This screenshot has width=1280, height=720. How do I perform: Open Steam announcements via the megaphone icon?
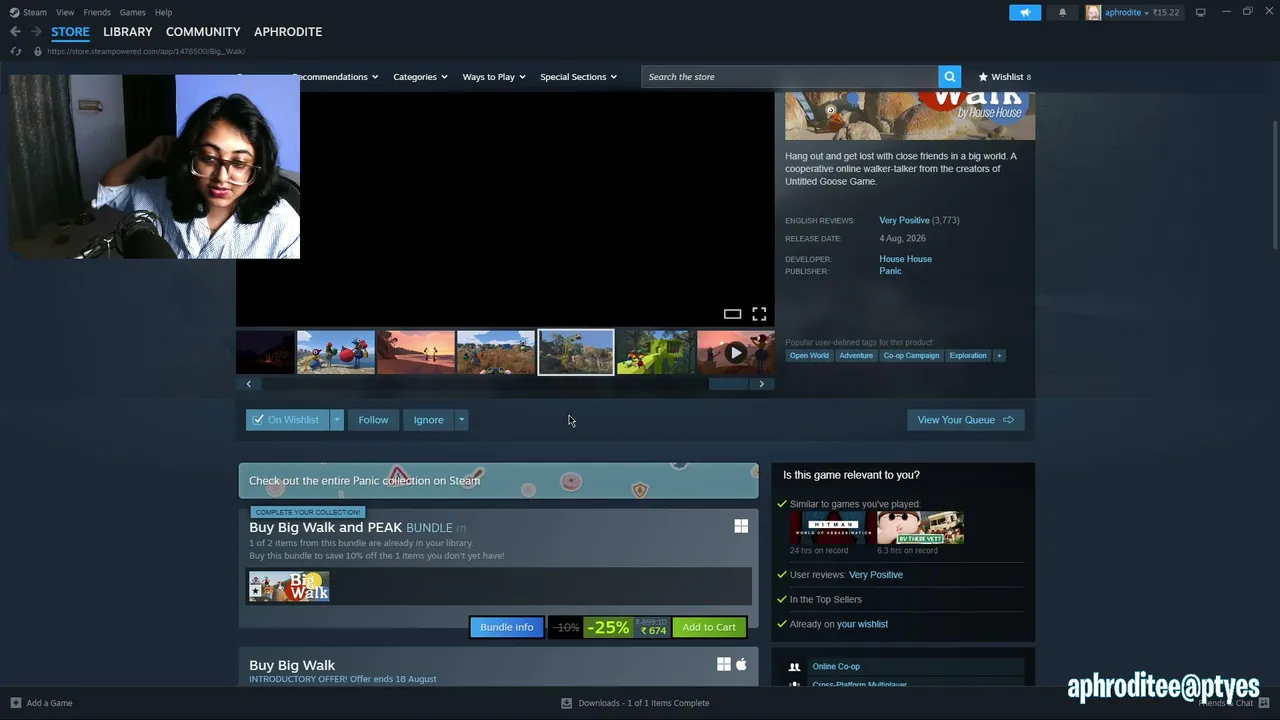coord(1025,12)
